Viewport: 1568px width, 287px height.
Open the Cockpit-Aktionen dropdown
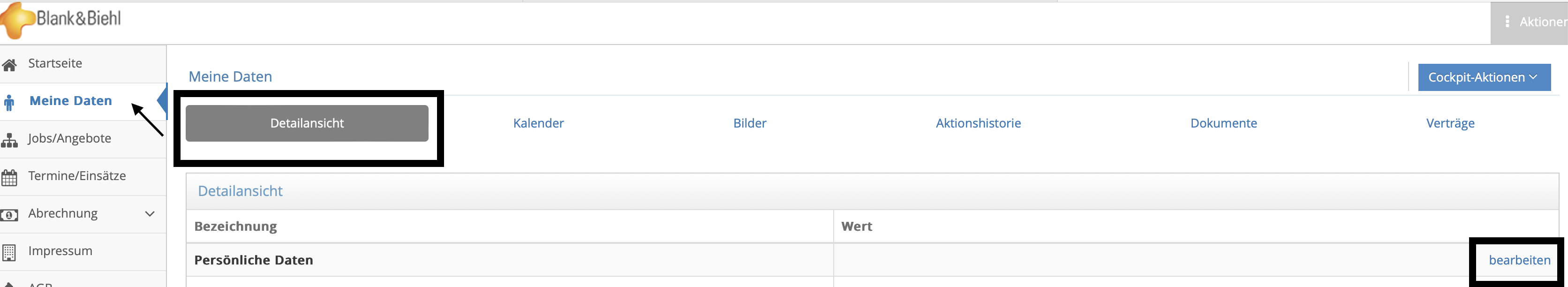pyautogui.click(x=1484, y=77)
